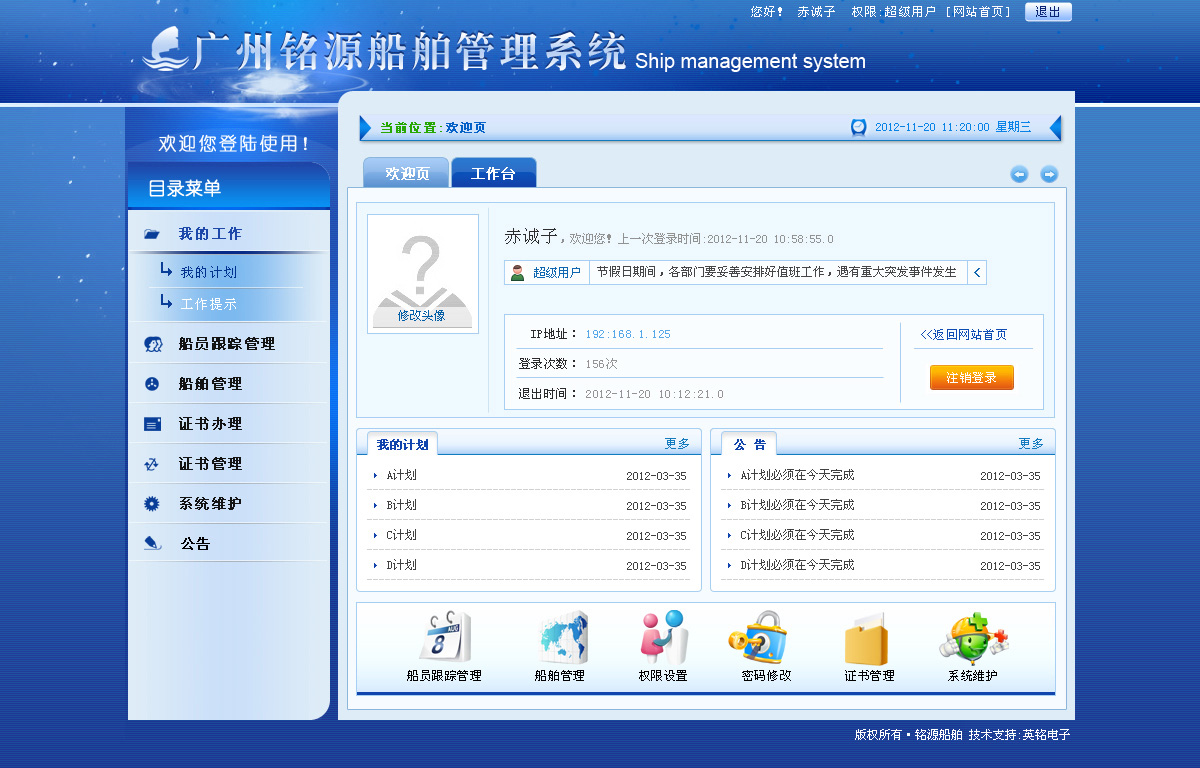Select 我的计划 in the sidebar tree
This screenshot has width=1200, height=768.
[209, 272]
